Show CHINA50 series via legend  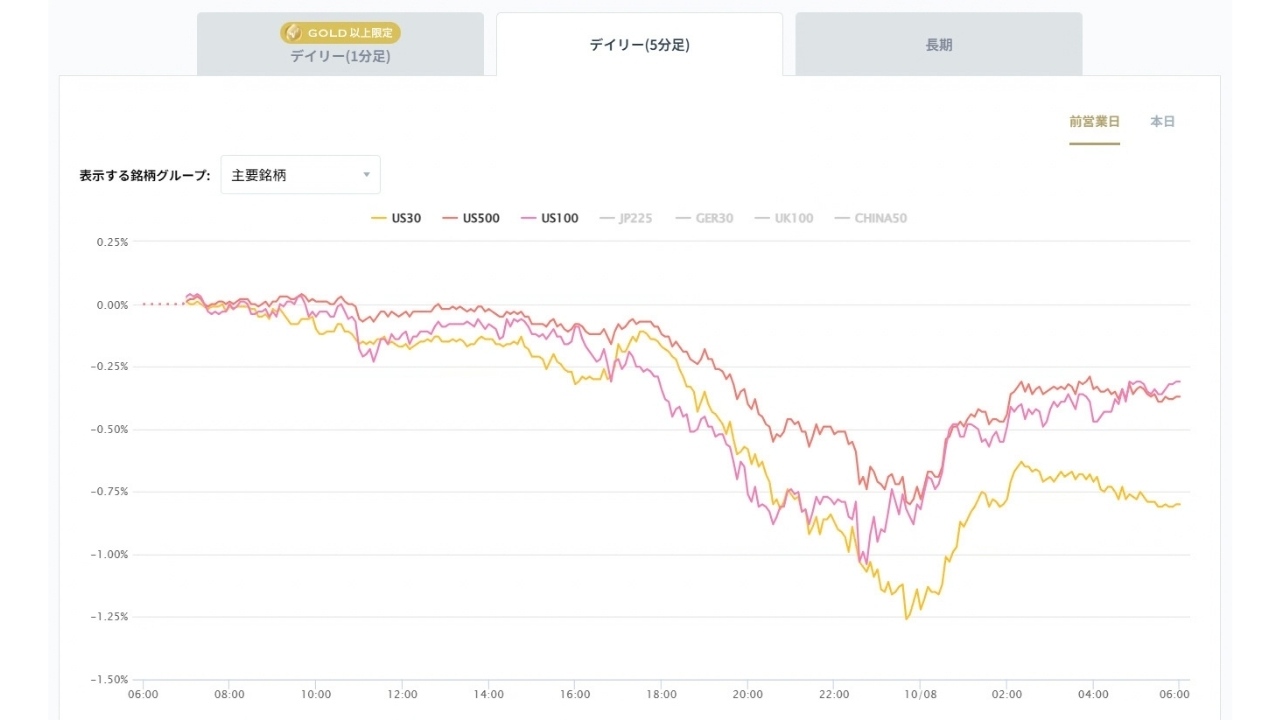(x=870, y=218)
